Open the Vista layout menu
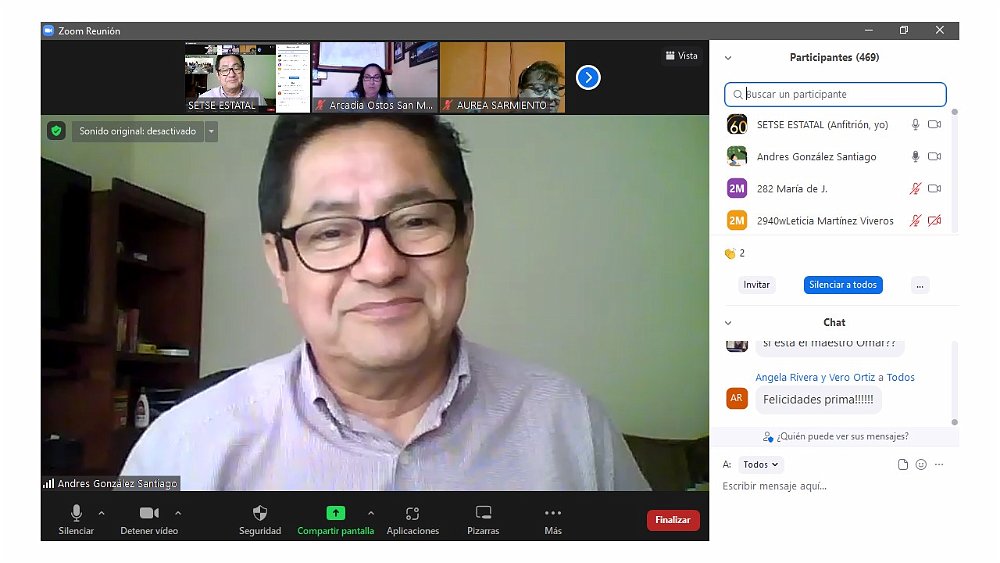 pyautogui.click(x=681, y=56)
